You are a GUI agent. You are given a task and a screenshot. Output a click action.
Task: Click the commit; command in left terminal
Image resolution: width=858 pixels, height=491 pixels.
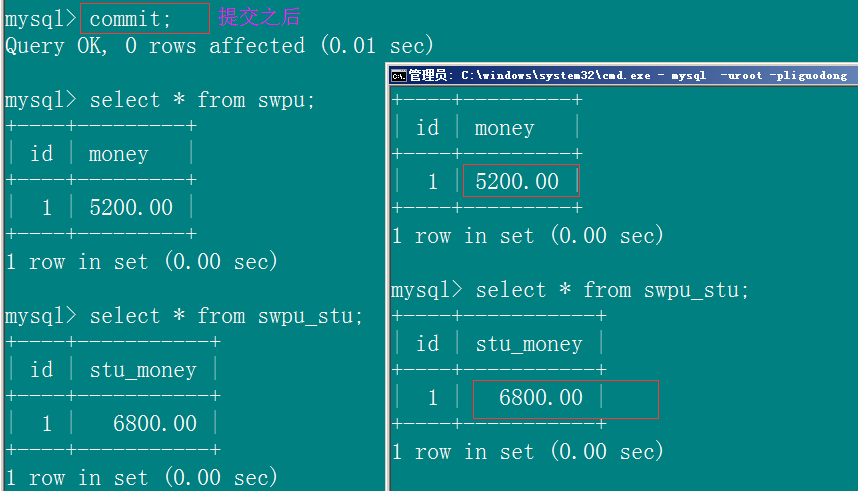(131, 19)
